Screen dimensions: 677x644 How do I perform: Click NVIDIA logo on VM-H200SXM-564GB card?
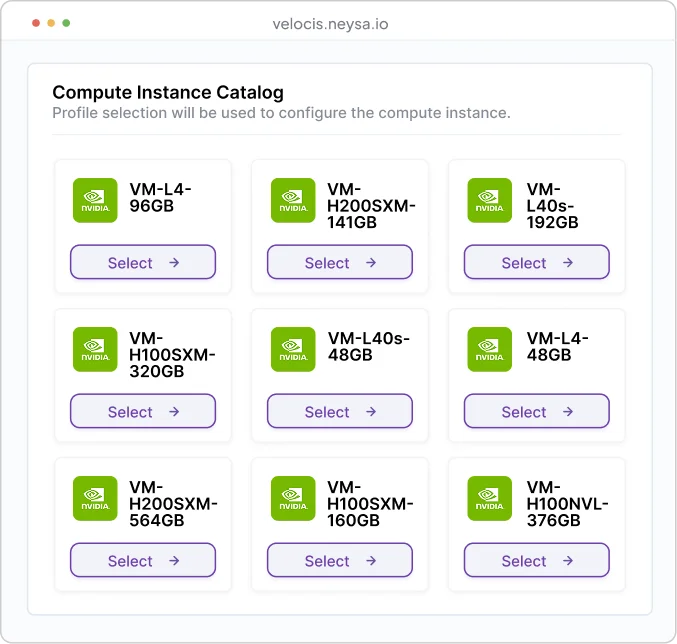point(95,498)
